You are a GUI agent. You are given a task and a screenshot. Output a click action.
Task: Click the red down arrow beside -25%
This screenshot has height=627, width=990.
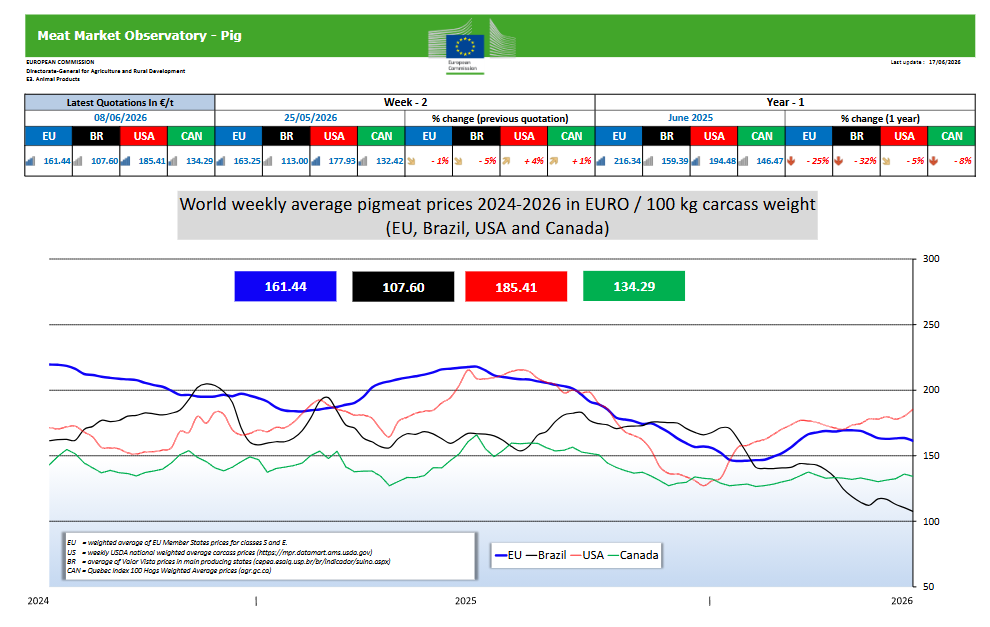pyautogui.click(x=791, y=161)
